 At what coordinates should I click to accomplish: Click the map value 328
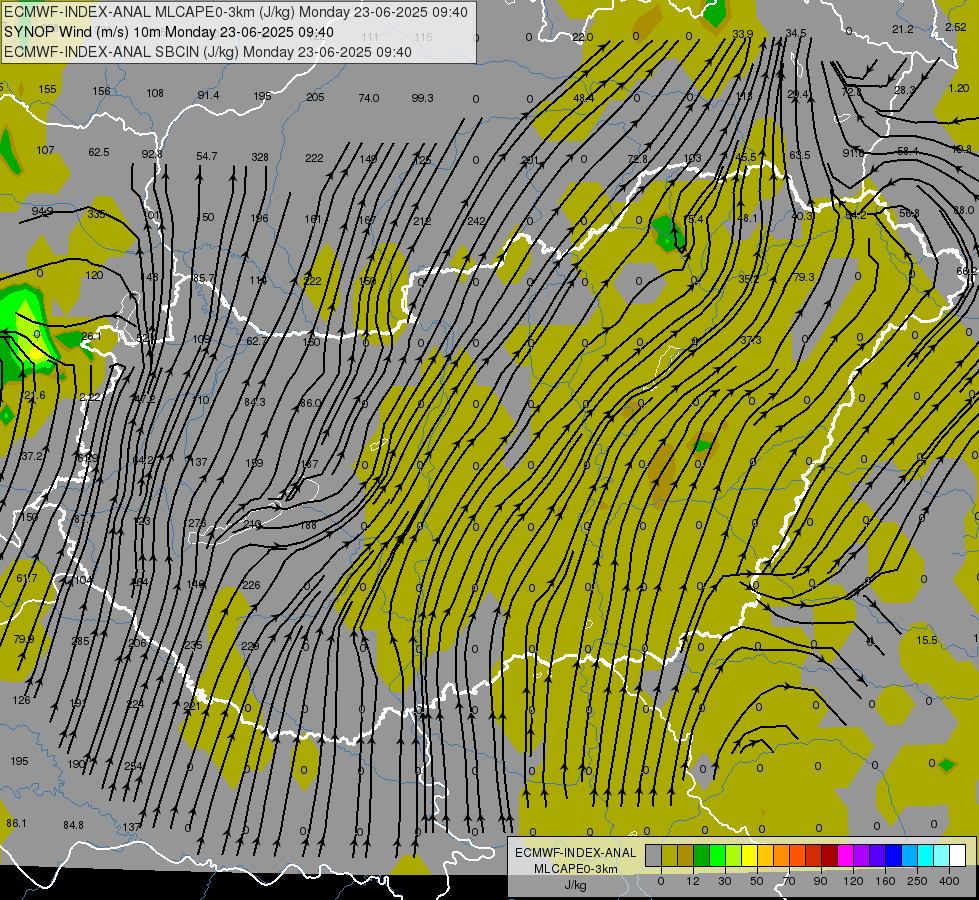260,157
